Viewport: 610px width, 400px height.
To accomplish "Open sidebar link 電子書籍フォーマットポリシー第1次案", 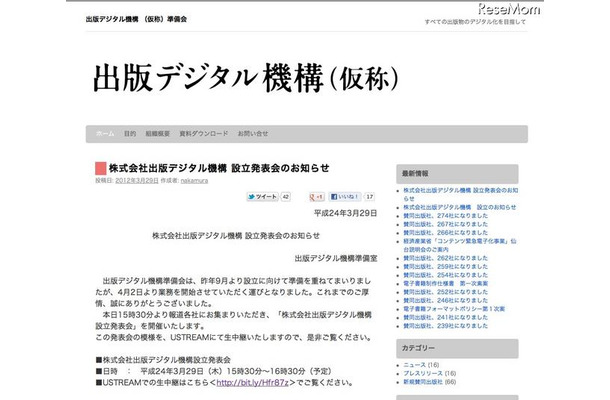I will pyautogui.click(x=454, y=309).
